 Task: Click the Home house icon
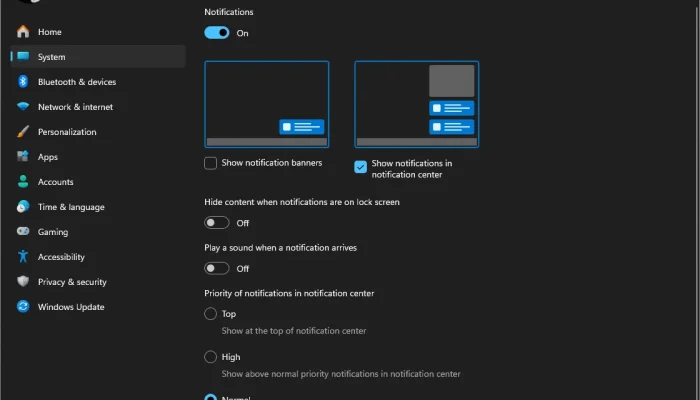coord(23,32)
